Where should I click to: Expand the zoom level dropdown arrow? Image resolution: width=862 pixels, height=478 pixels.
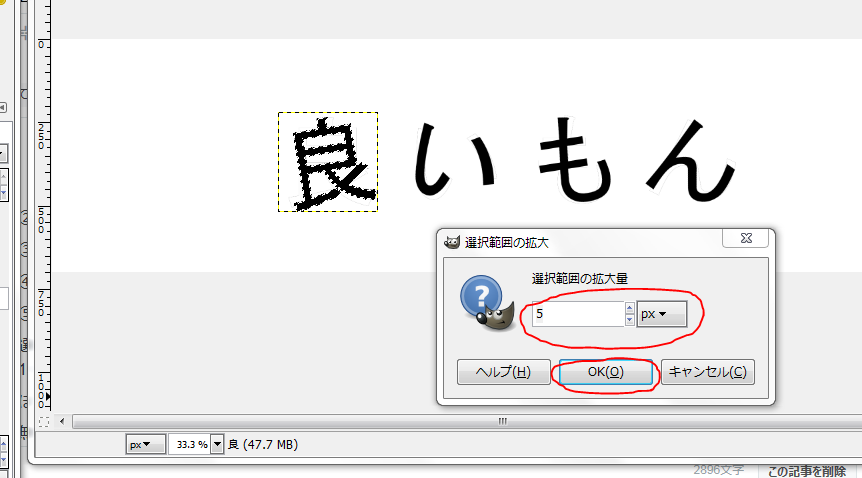[x=218, y=444]
